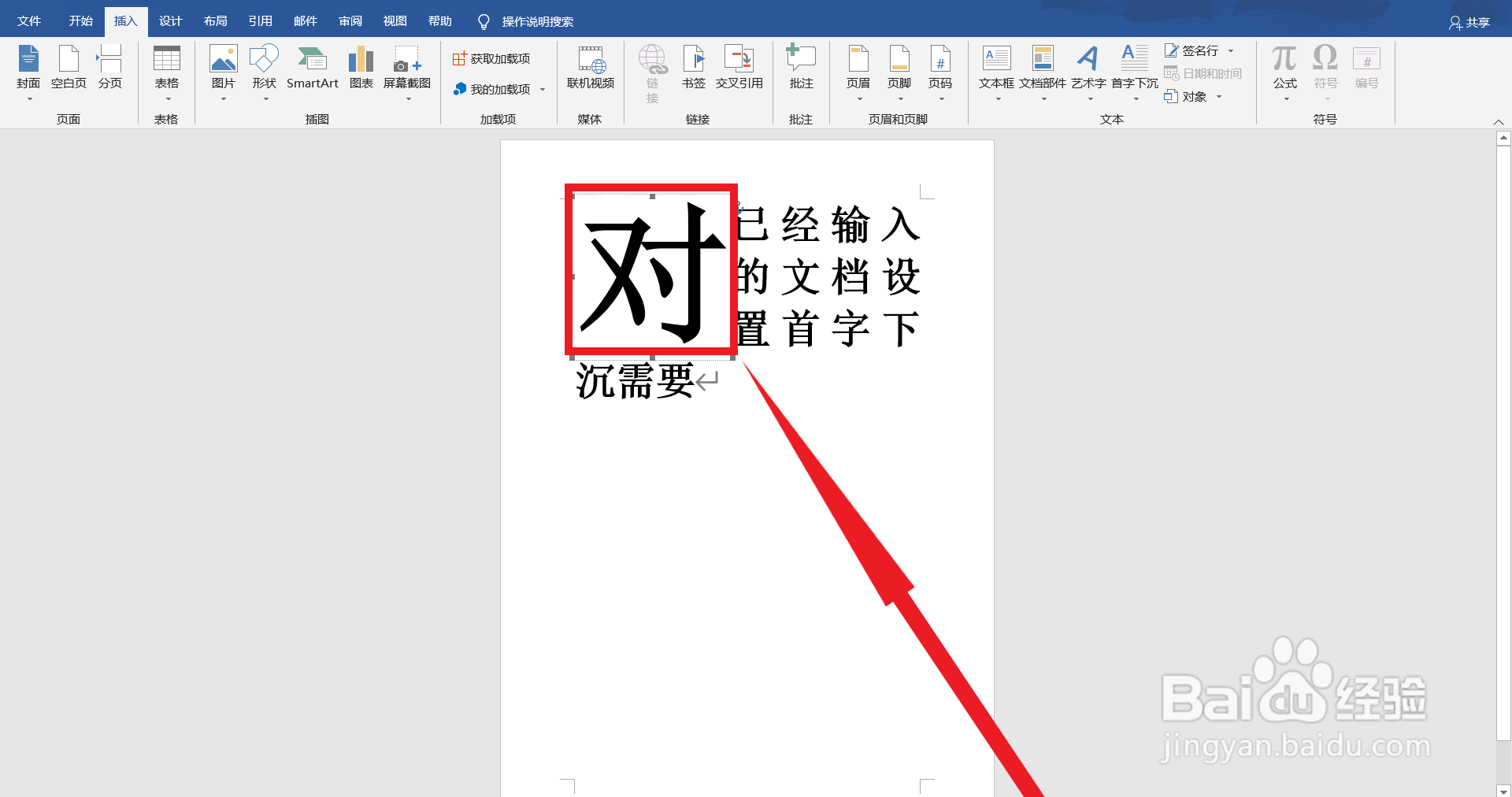The width and height of the screenshot is (1512, 797).
Task: Click the text 已经输入 in the document
Action: coord(828,224)
